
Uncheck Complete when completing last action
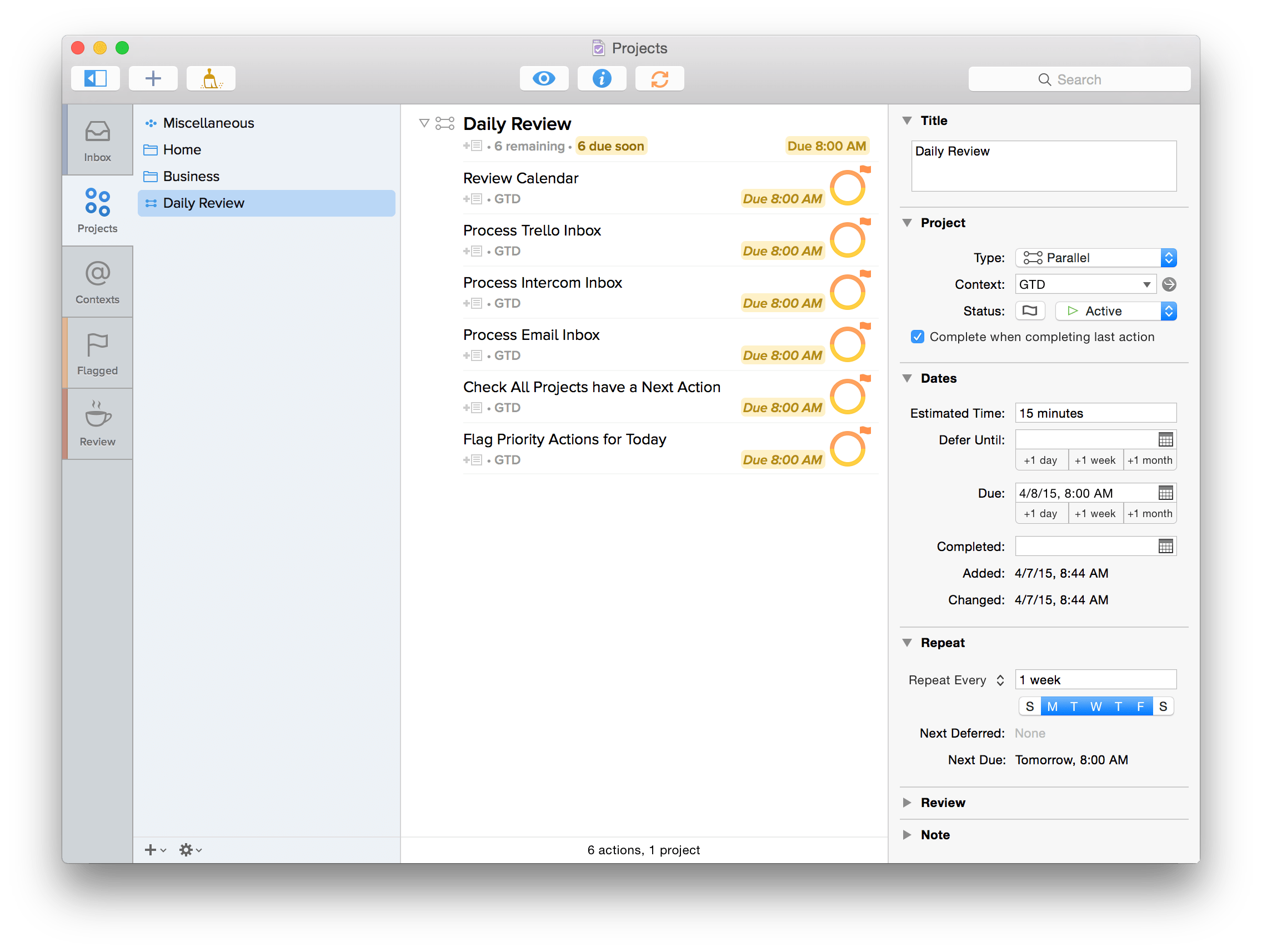[918, 337]
